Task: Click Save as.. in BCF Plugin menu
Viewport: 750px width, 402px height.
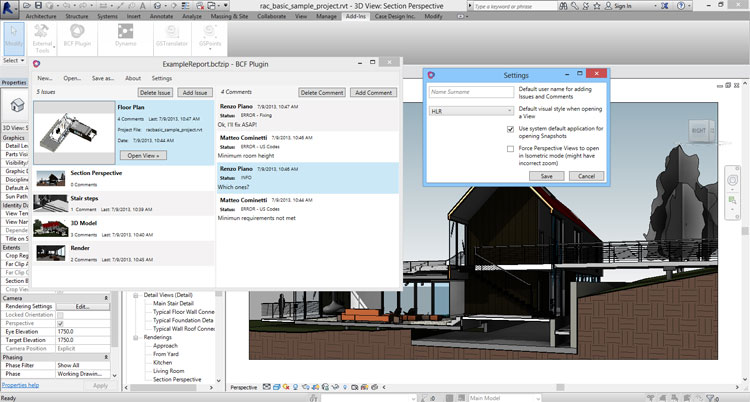Action: point(103,78)
